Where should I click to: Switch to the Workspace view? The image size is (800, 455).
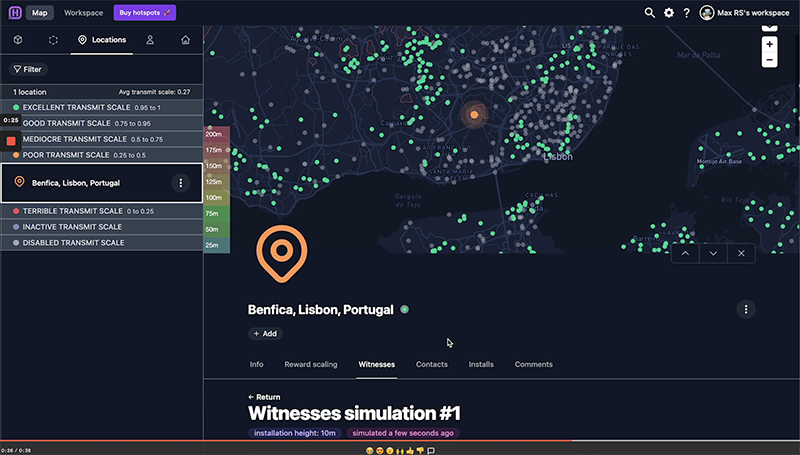[x=83, y=13]
